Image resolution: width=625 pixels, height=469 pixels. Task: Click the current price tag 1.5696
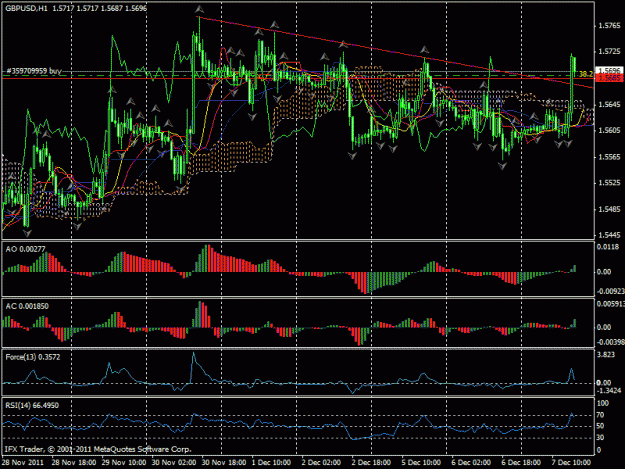pyautogui.click(x=609, y=71)
